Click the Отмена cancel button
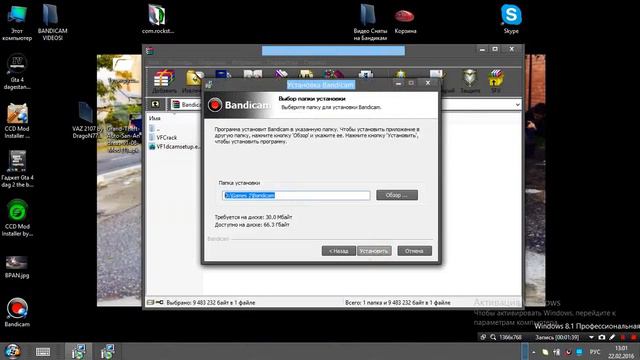640x360 pixels. tap(414, 251)
